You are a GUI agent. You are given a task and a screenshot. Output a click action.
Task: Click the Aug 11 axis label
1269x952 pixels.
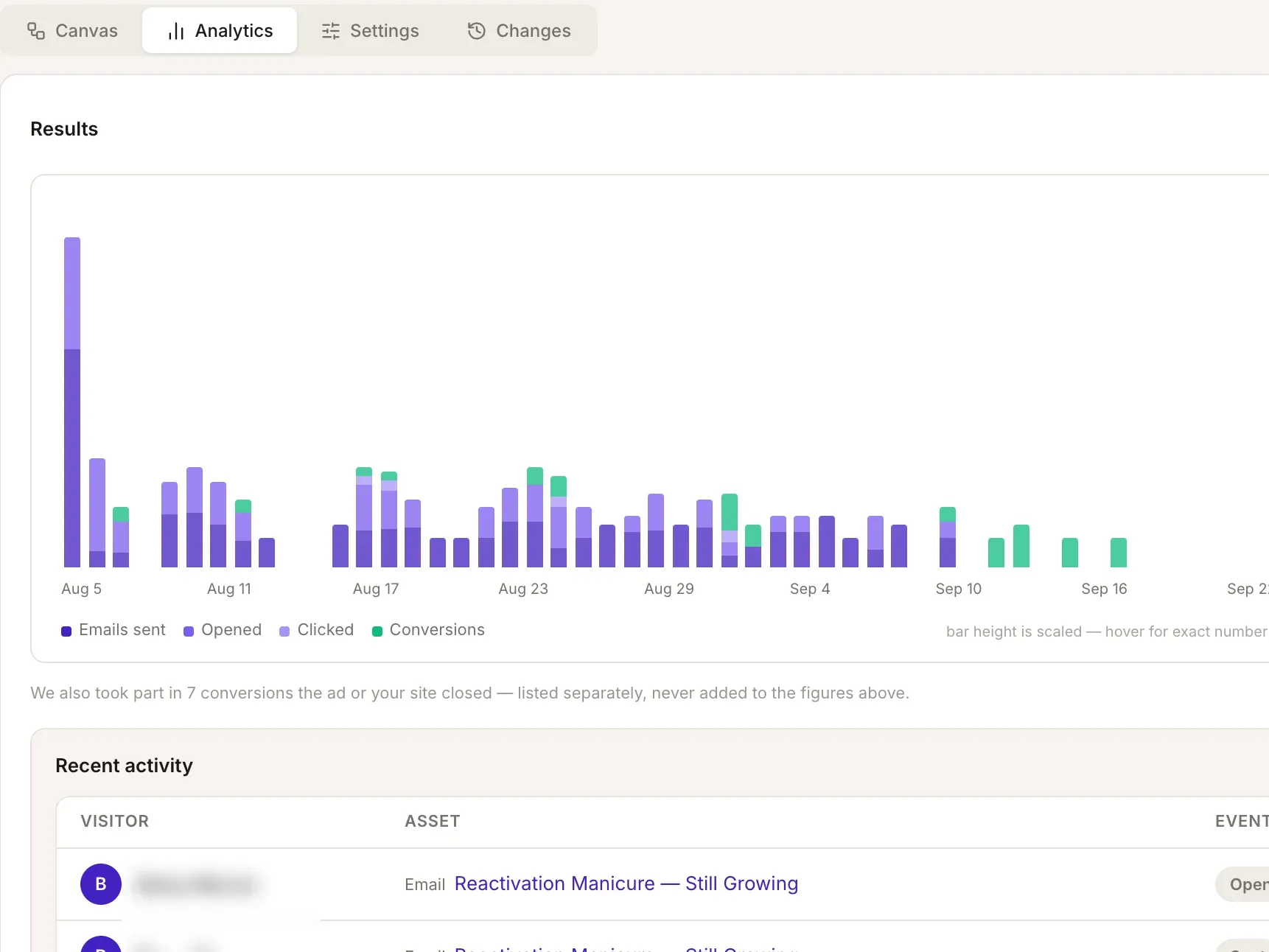(229, 589)
